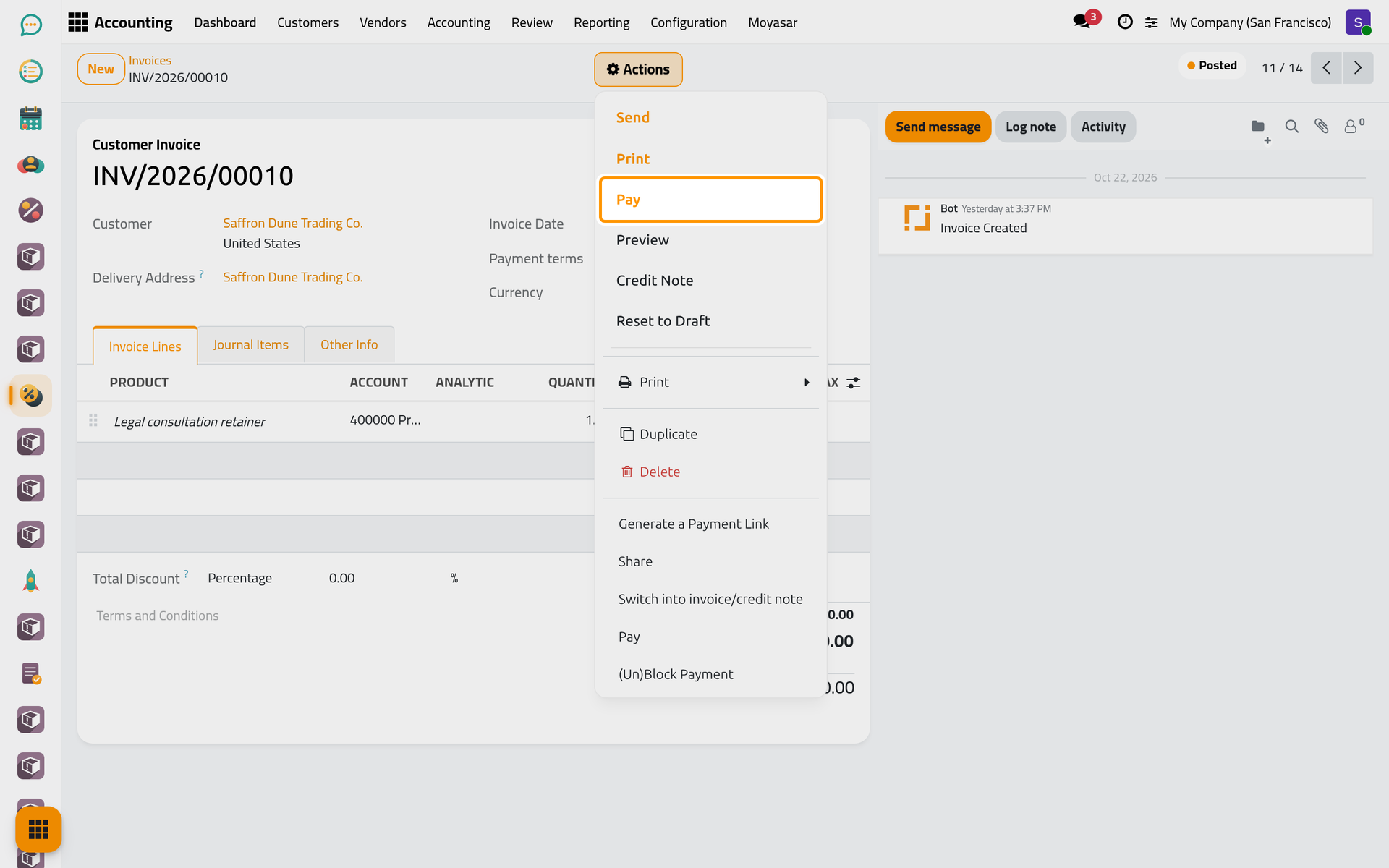Open the activities clock icon

[1125, 22]
